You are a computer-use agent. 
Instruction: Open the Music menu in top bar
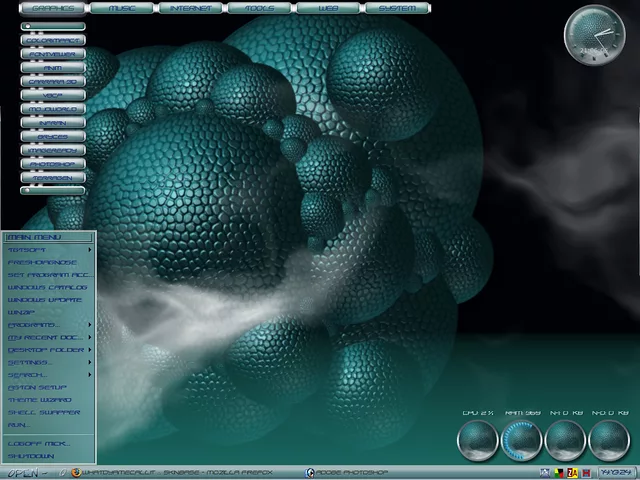pyautogui.click(x=121, y=8)
